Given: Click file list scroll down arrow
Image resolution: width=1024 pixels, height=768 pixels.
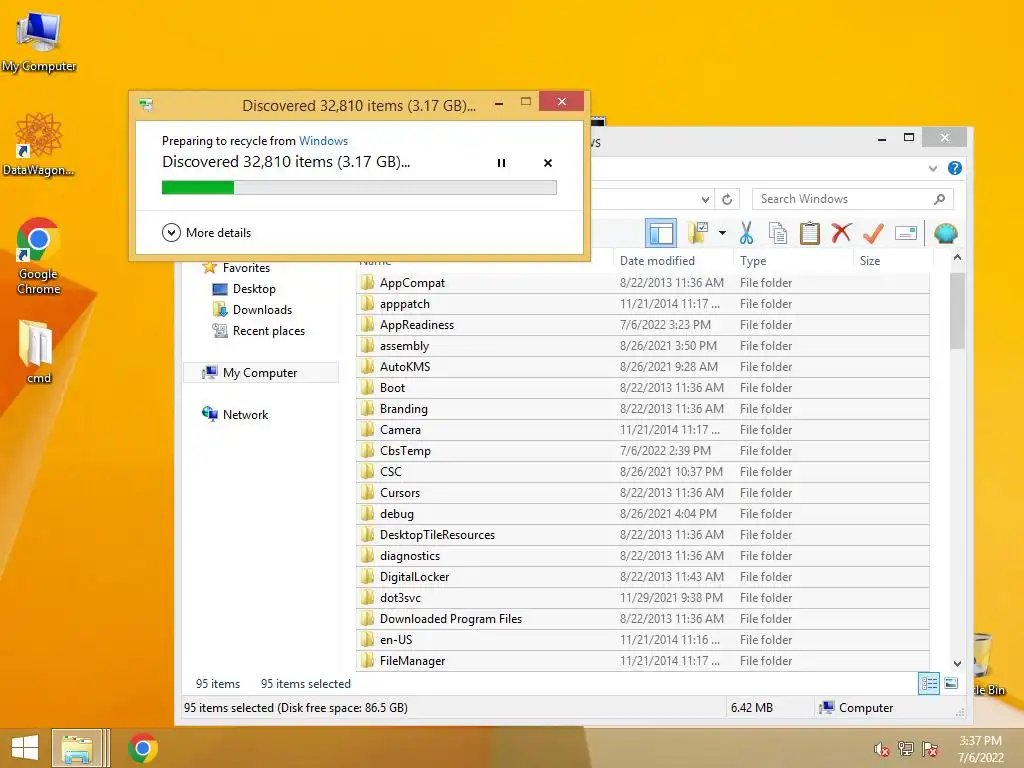Looking at the screenshot, I should pos(957,663).
